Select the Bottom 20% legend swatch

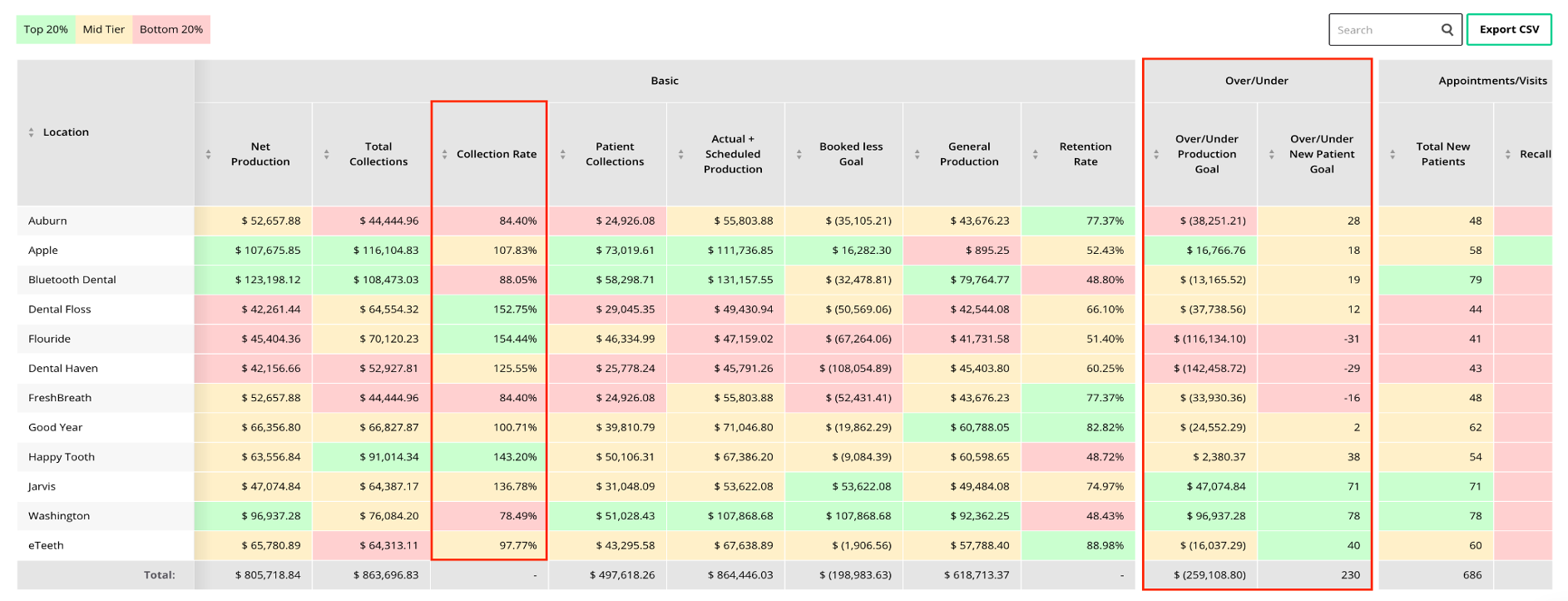(x=171, y=29)
